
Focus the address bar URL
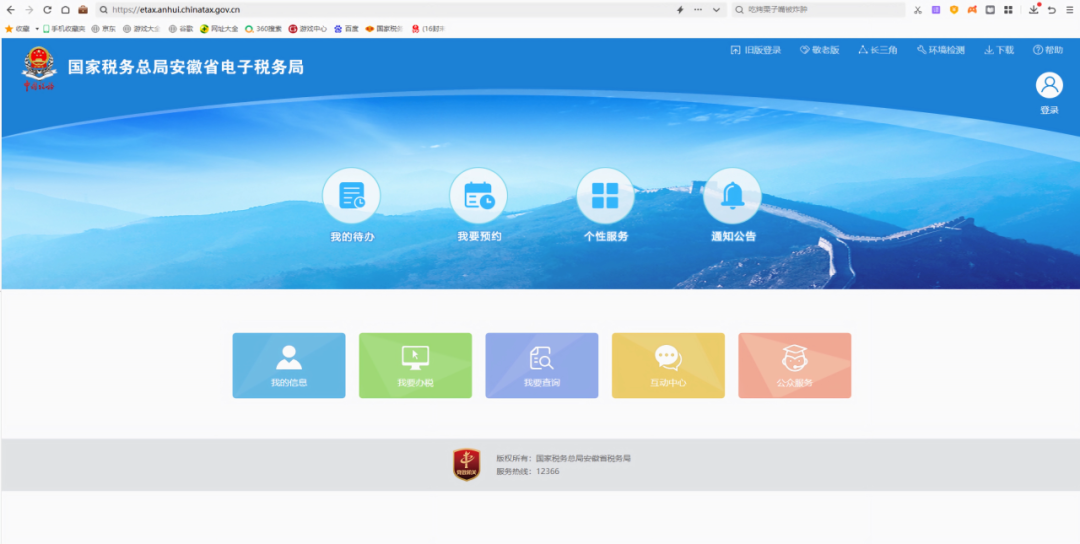coord(176,10)
